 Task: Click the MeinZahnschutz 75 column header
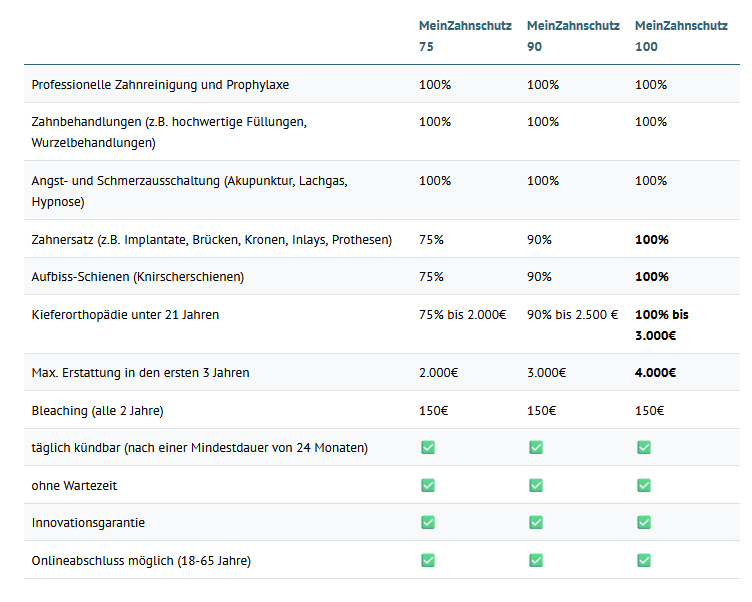[x=465, y=35]
